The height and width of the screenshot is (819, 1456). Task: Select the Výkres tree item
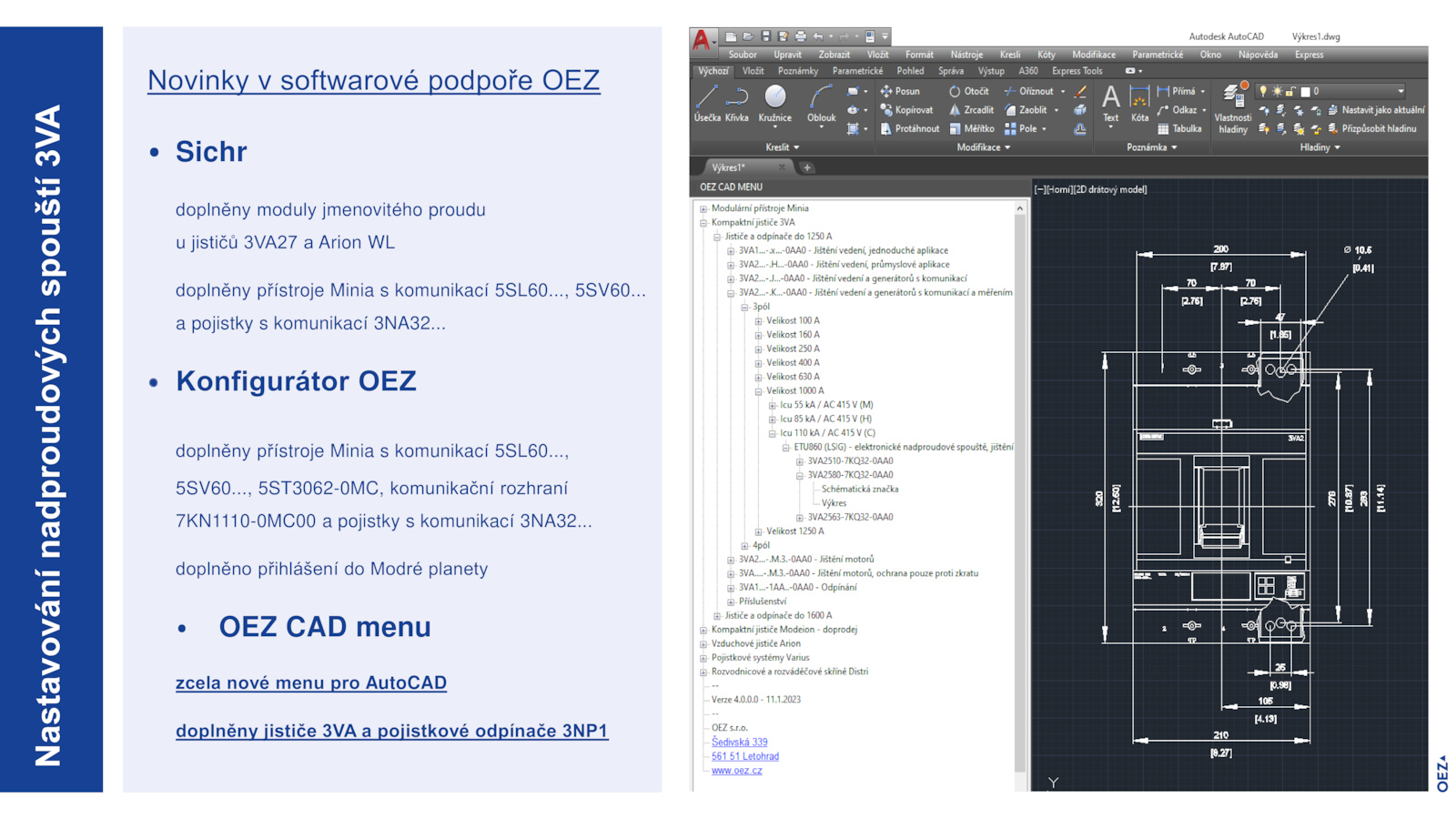click(x=834, y=503)
